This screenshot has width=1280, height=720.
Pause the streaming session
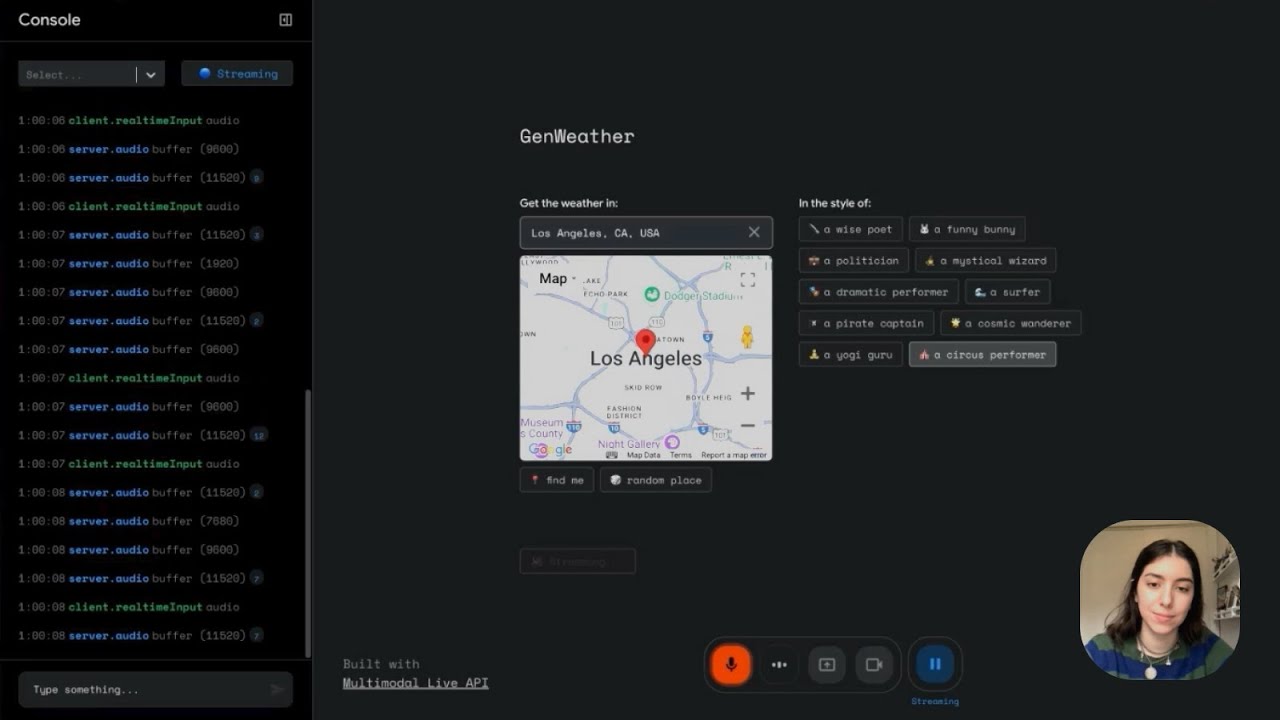point(935,664)
